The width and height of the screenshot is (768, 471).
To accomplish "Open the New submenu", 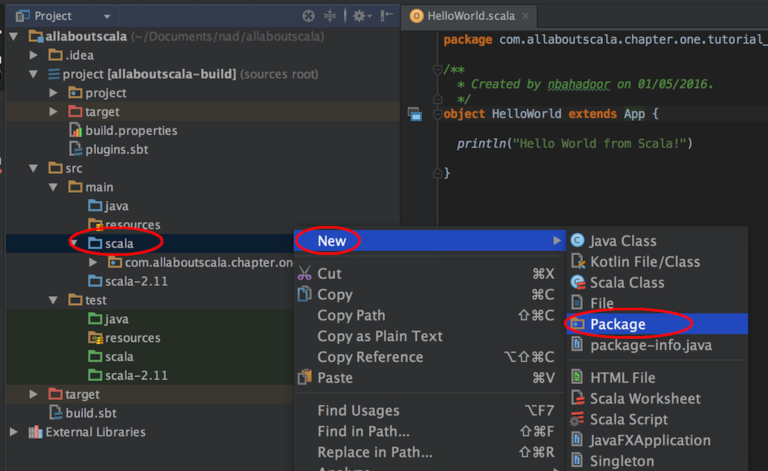I will 430,241.
